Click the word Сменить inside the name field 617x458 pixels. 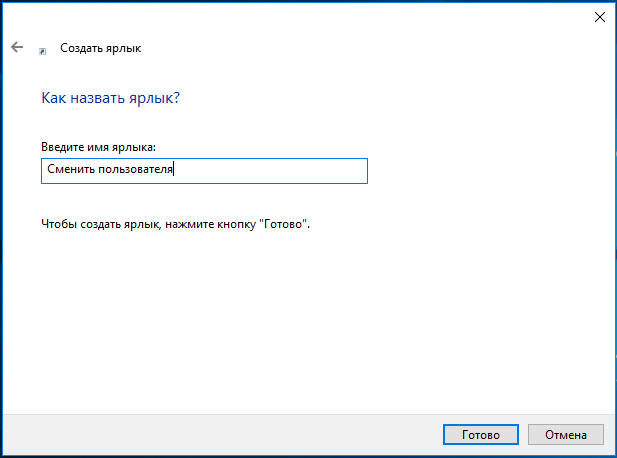71,169
